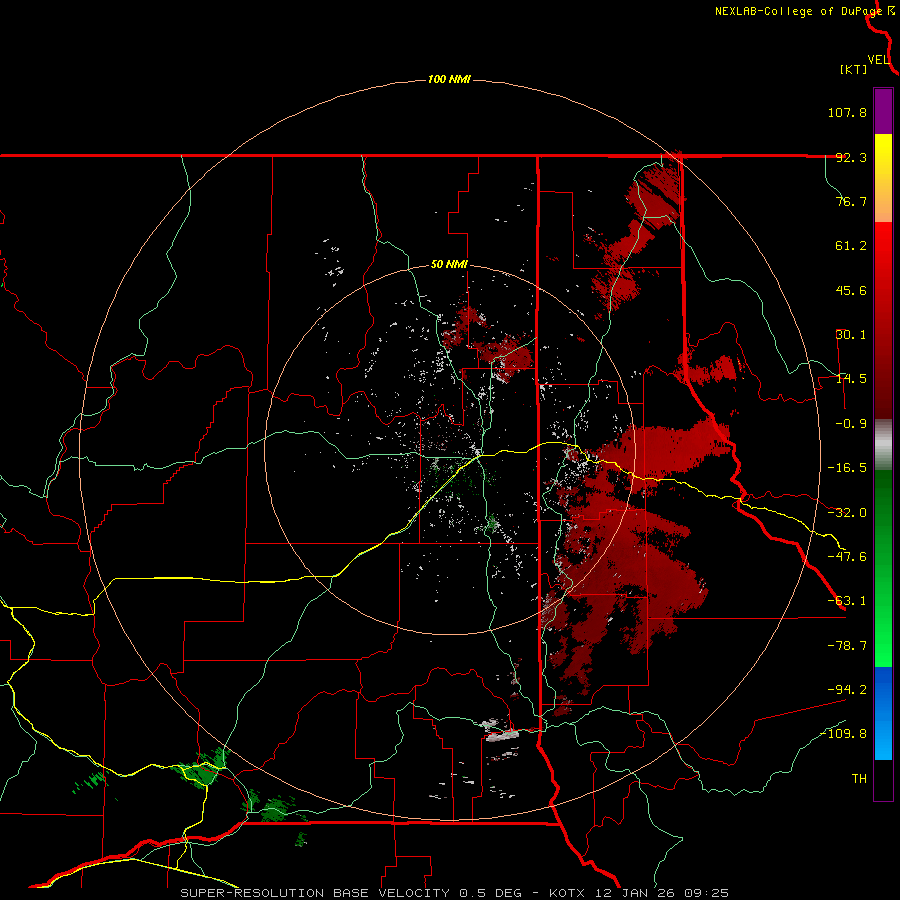Select the 30.1 legend value
Screen dimensions: 900x900
851,335
